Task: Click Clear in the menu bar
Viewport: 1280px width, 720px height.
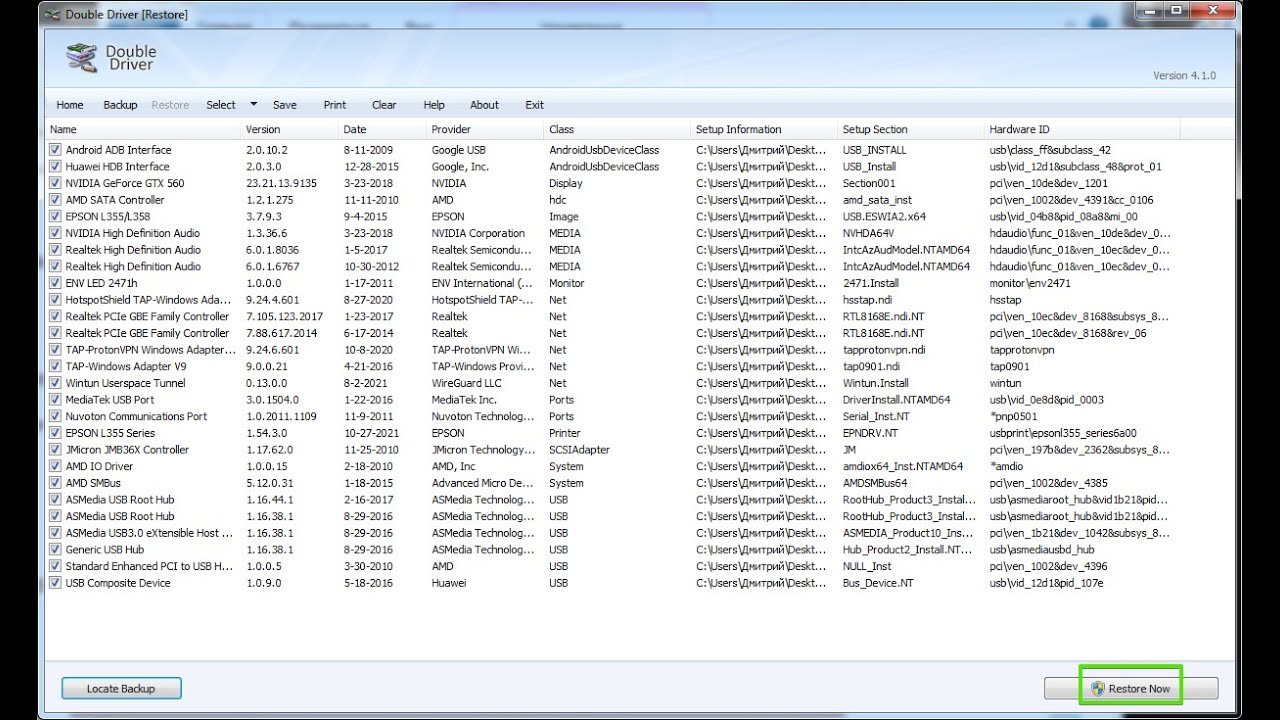Action: pyautogui.click(x=384, y=105)
